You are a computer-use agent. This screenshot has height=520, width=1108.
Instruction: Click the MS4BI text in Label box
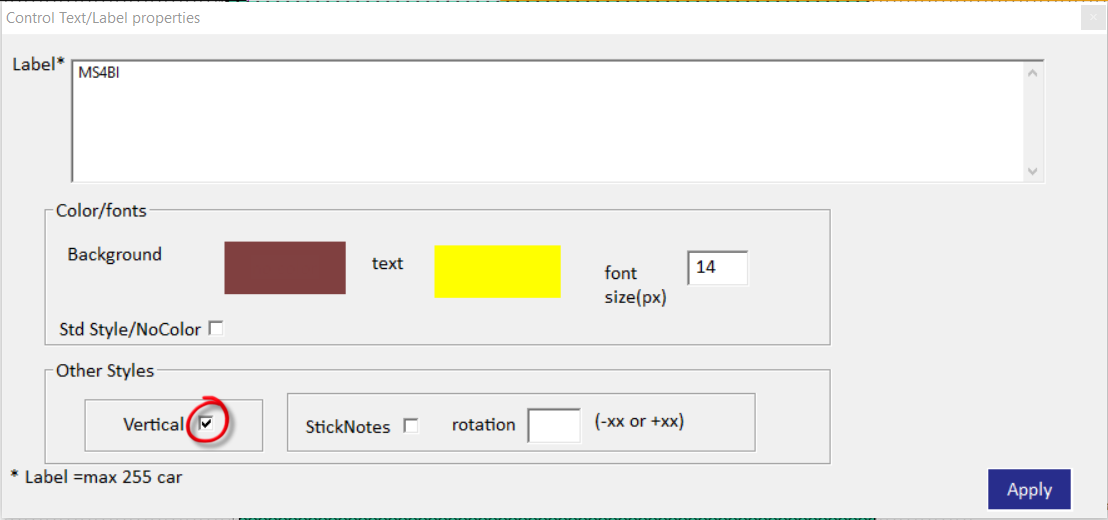point(98,73)
